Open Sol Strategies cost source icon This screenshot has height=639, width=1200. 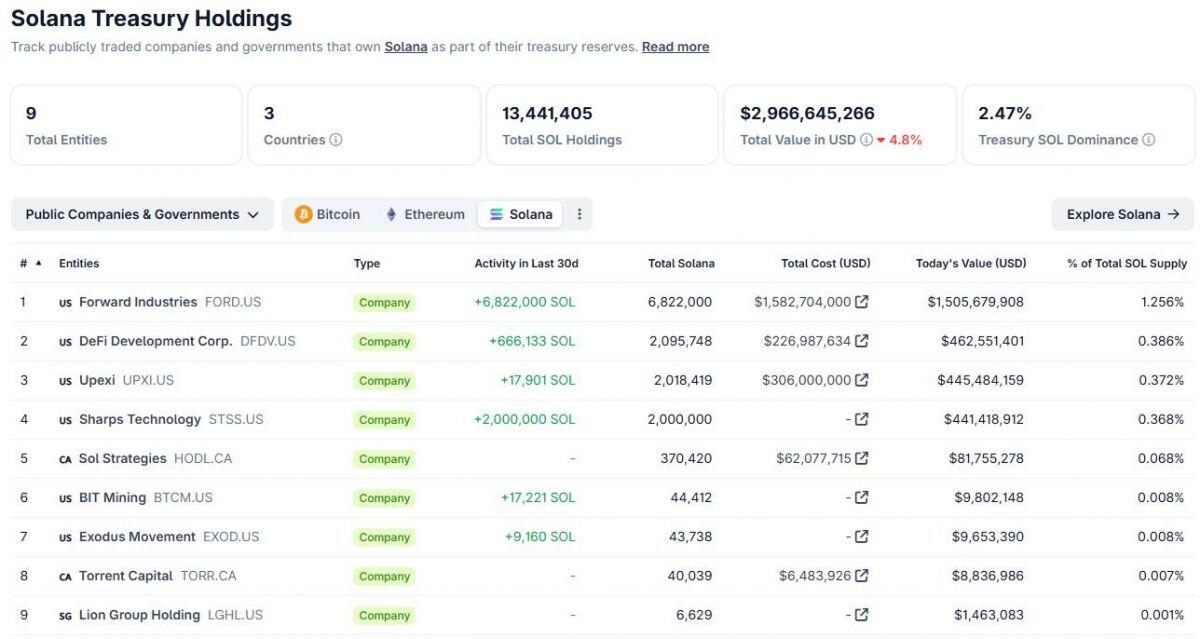pos(861,458)
